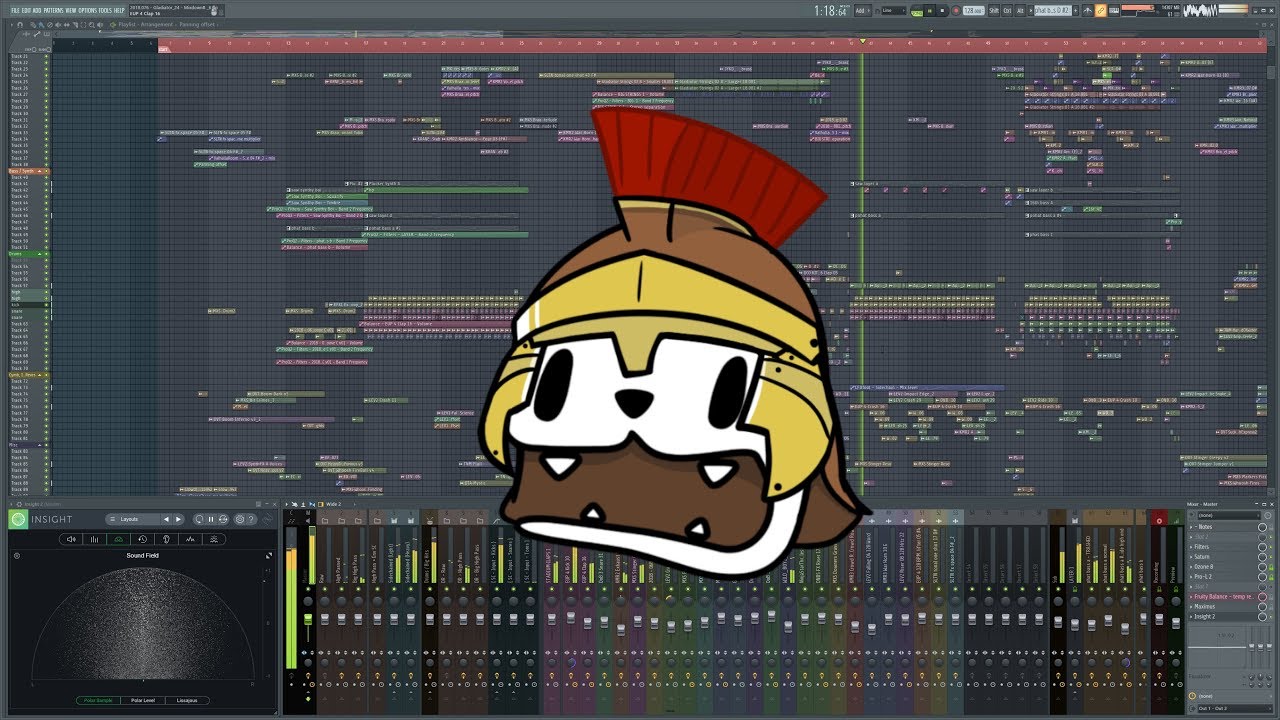Open Filters slot menu arrow
1280x720 pixels.
[1191, 547]
